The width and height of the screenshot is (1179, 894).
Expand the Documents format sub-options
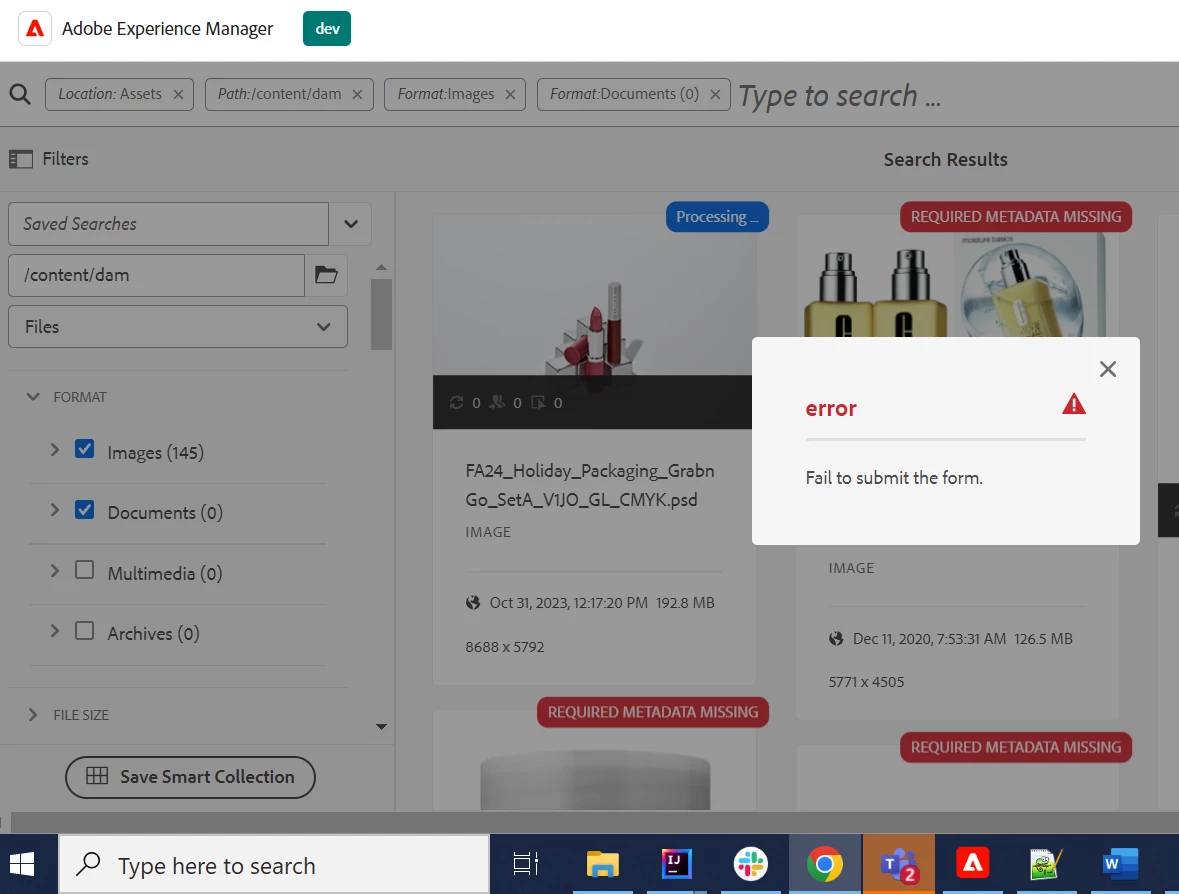click(x=54, y=510)
